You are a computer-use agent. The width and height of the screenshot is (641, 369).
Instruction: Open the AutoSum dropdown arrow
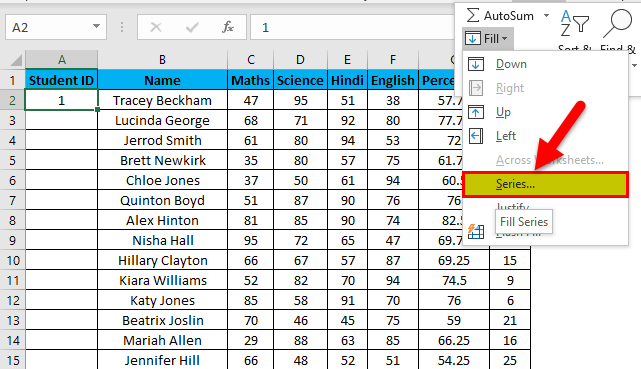[x=546, y=16]
